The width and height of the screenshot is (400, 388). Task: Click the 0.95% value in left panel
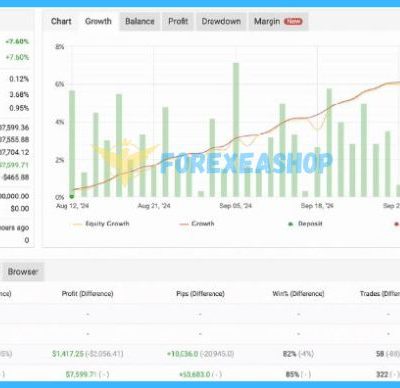pyautogui.click(x=19, y=108)
